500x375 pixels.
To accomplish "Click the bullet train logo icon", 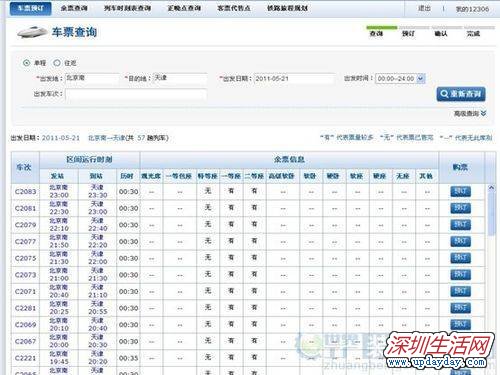I will 32,32.
